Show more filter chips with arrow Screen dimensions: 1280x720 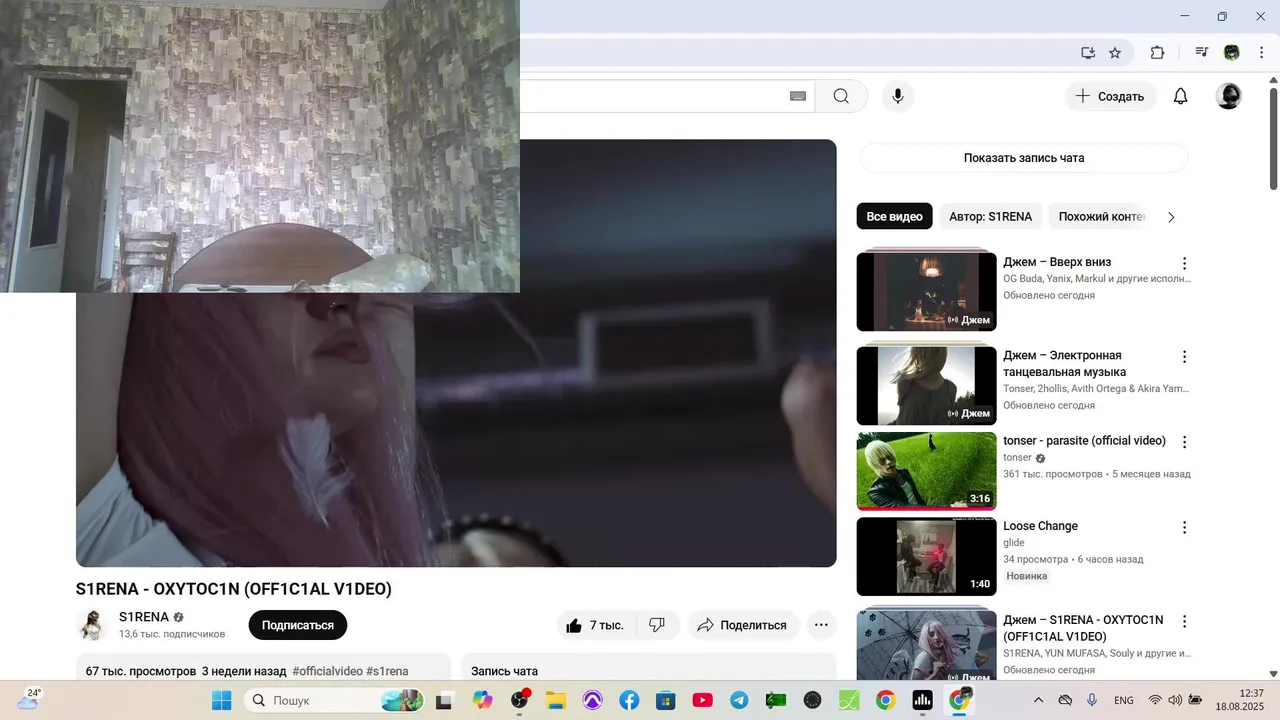[1171, 216]
